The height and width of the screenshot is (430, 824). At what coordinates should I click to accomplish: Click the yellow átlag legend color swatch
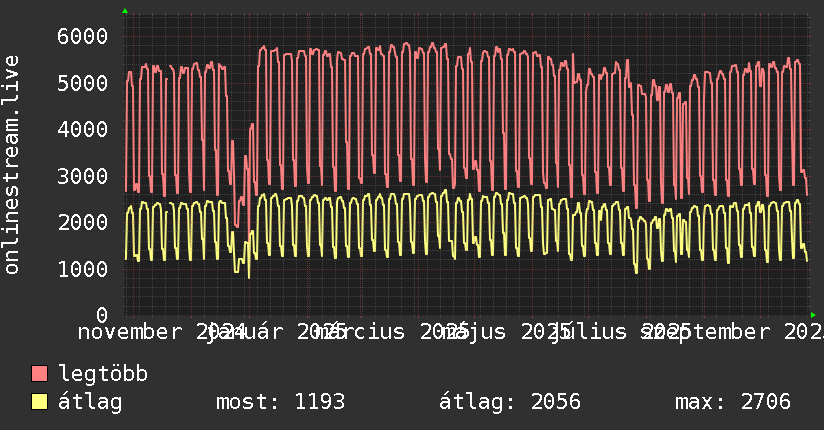39,402
